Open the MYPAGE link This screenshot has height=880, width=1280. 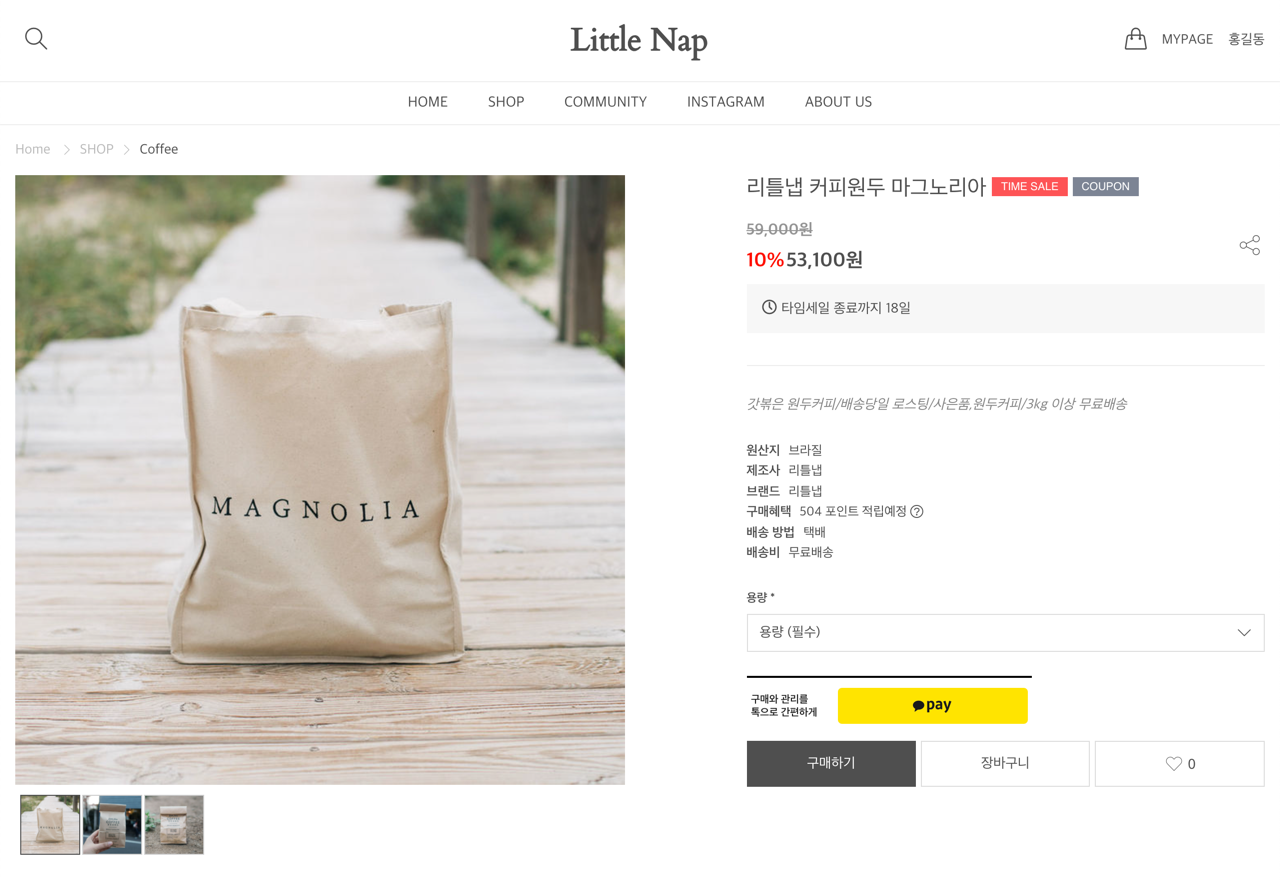click(1187, 39)
